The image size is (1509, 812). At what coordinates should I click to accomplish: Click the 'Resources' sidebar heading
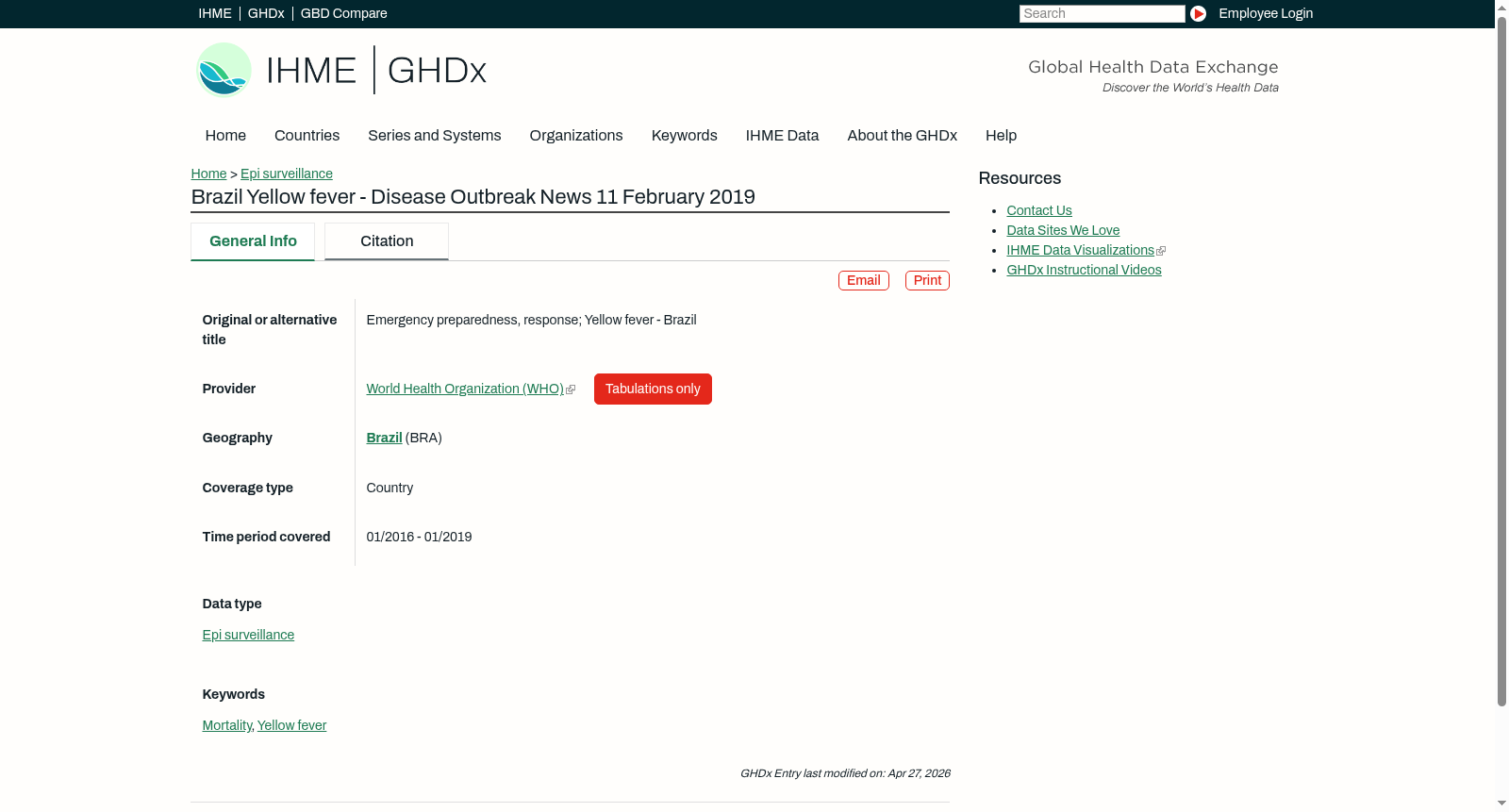(1020, 178)
